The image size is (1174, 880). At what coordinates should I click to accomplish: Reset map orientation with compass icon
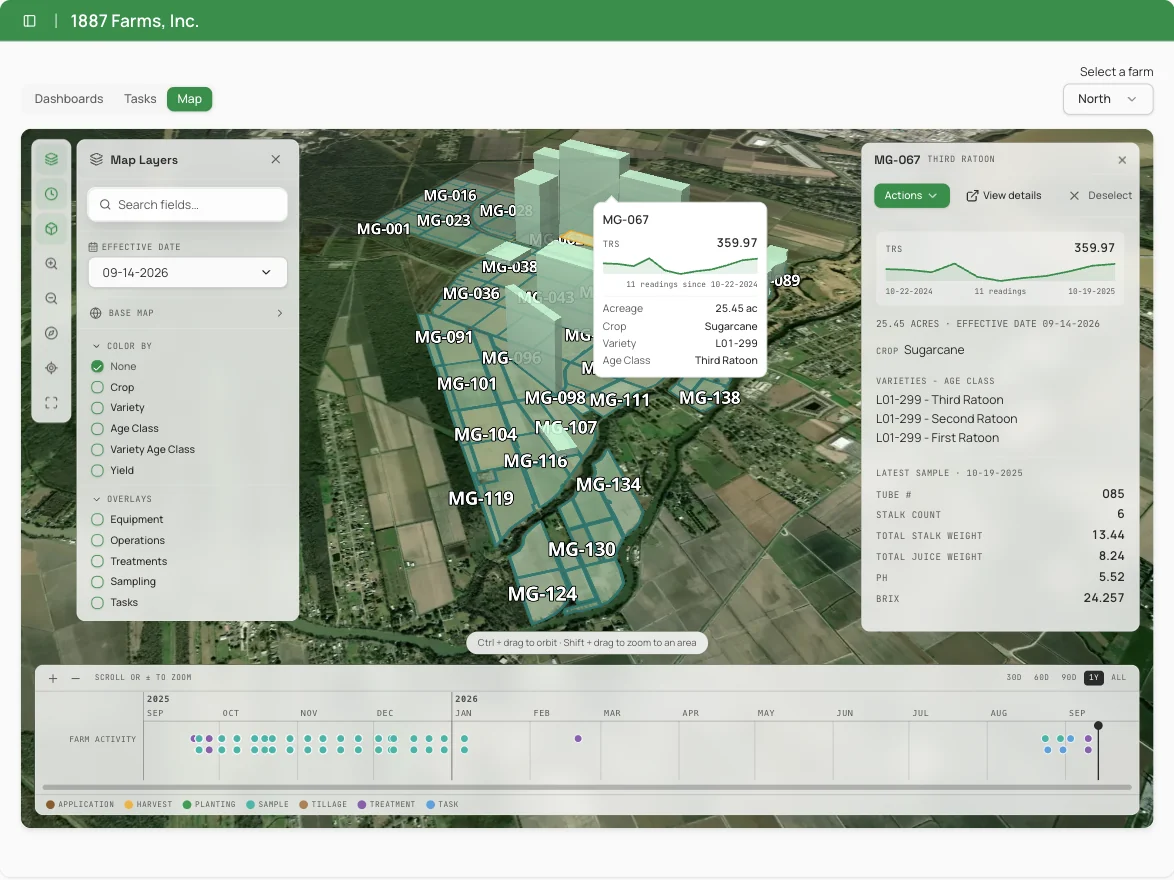(52, 333)
